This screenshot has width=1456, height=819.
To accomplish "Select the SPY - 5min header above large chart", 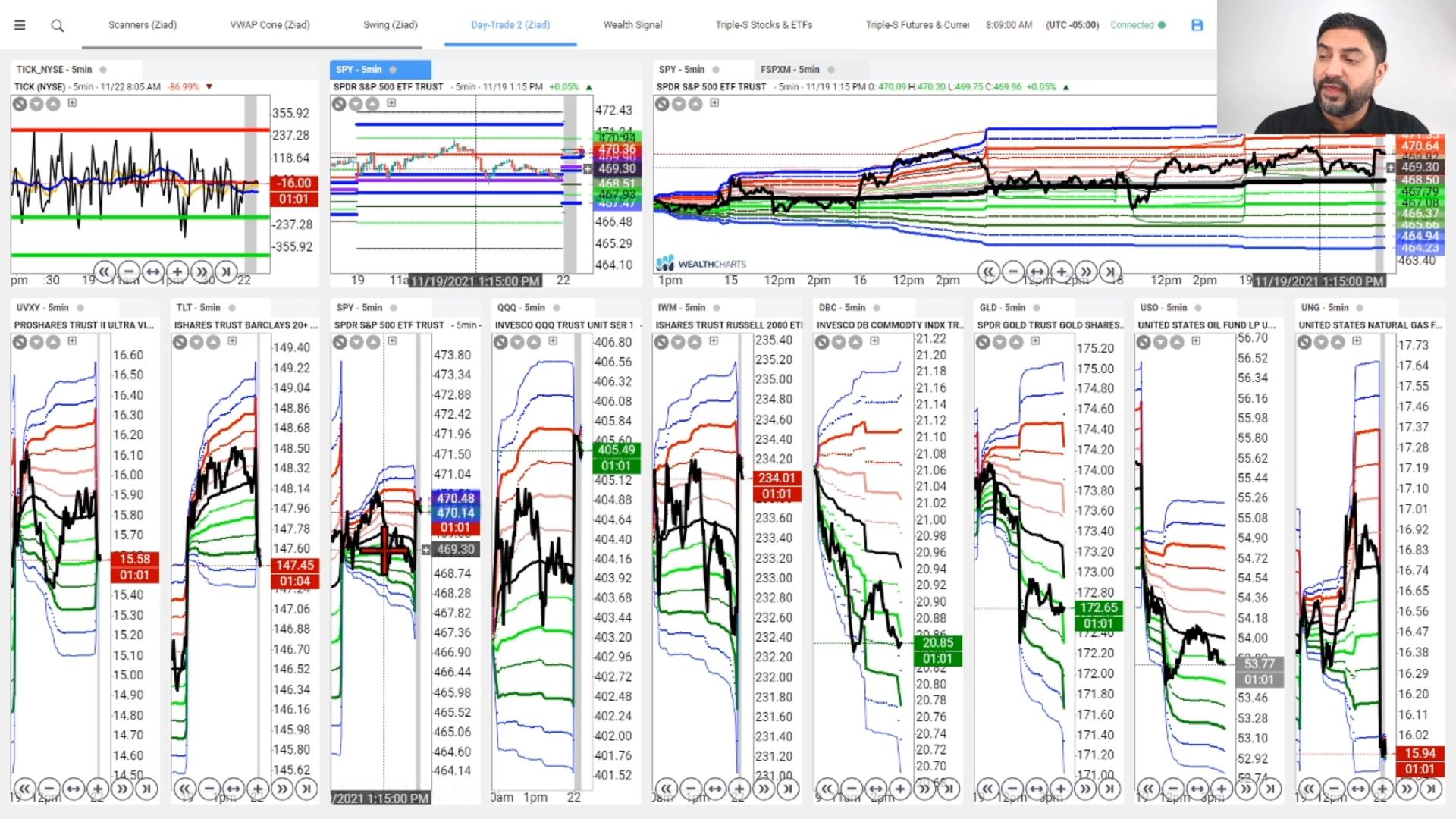I will (x=681, y=70).
